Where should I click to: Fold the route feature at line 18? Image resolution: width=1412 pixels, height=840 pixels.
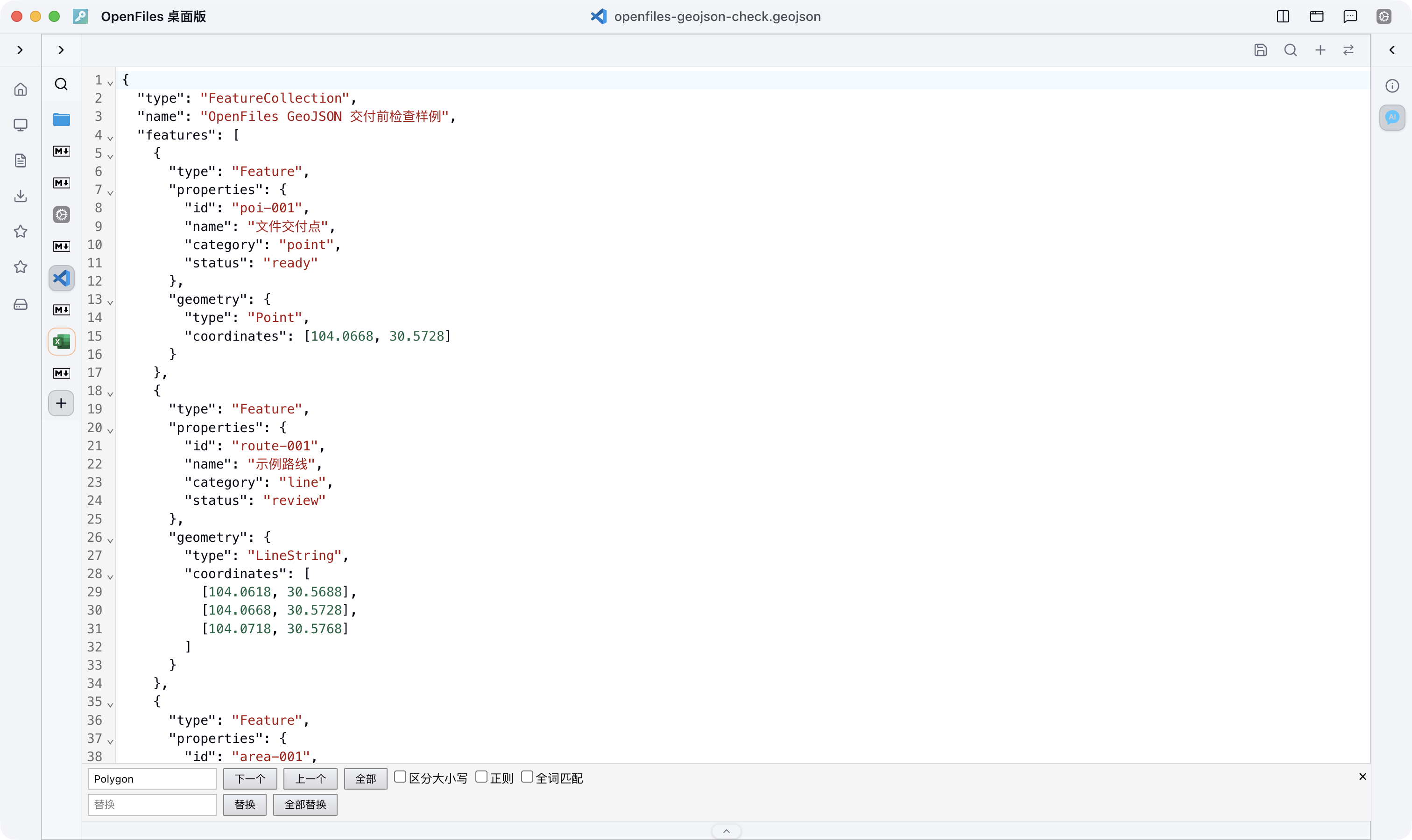point(111,394)
